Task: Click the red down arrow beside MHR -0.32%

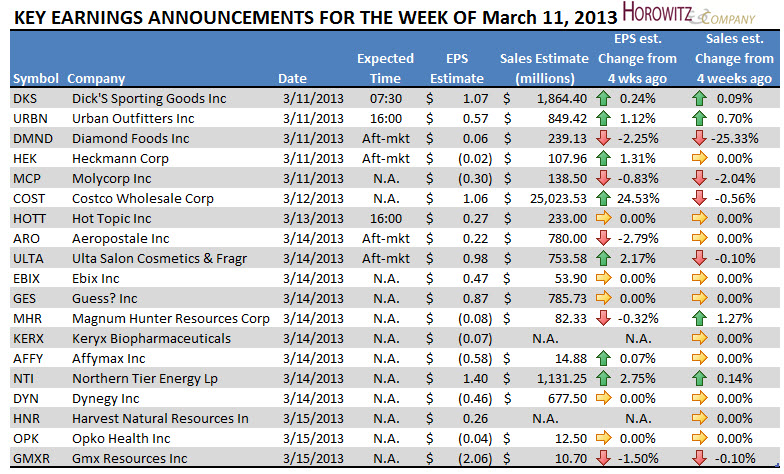Action: coord(604,318)
